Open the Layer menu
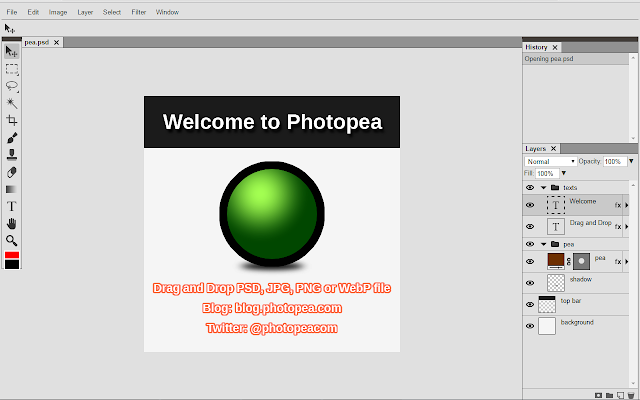The image size is (640, 400). pos(85,12)
